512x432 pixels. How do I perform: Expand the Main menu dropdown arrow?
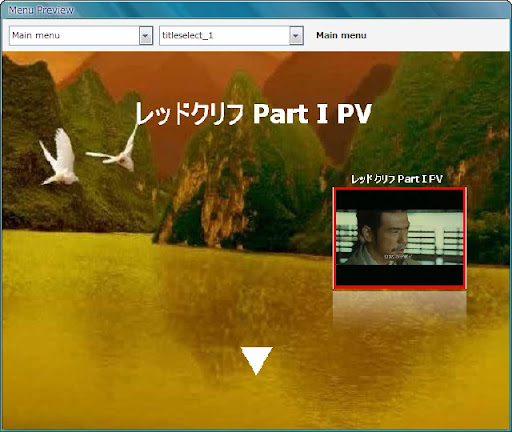(146, 36)
